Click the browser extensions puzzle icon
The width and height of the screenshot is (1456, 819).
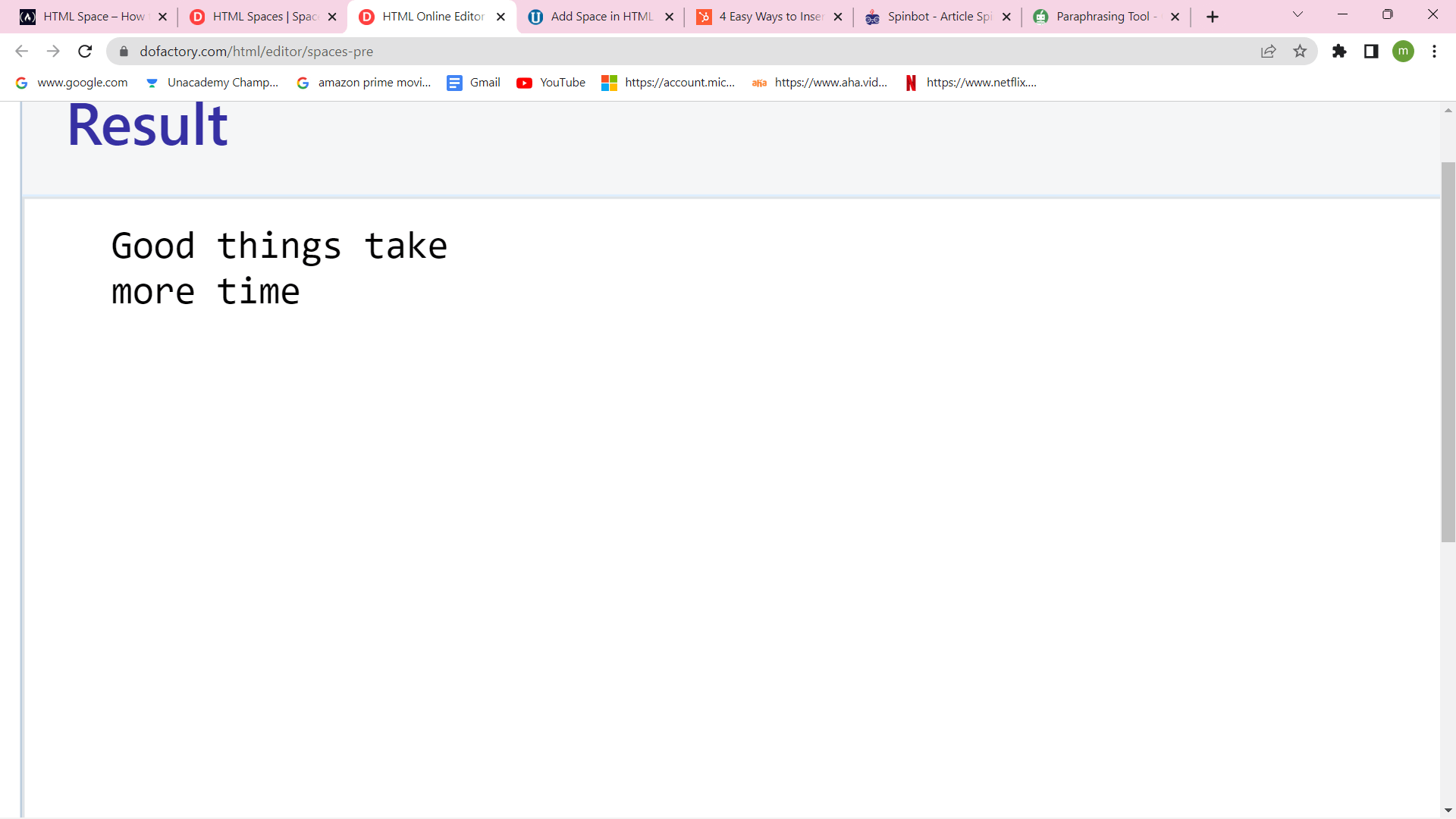click(x=1339, y=51)
